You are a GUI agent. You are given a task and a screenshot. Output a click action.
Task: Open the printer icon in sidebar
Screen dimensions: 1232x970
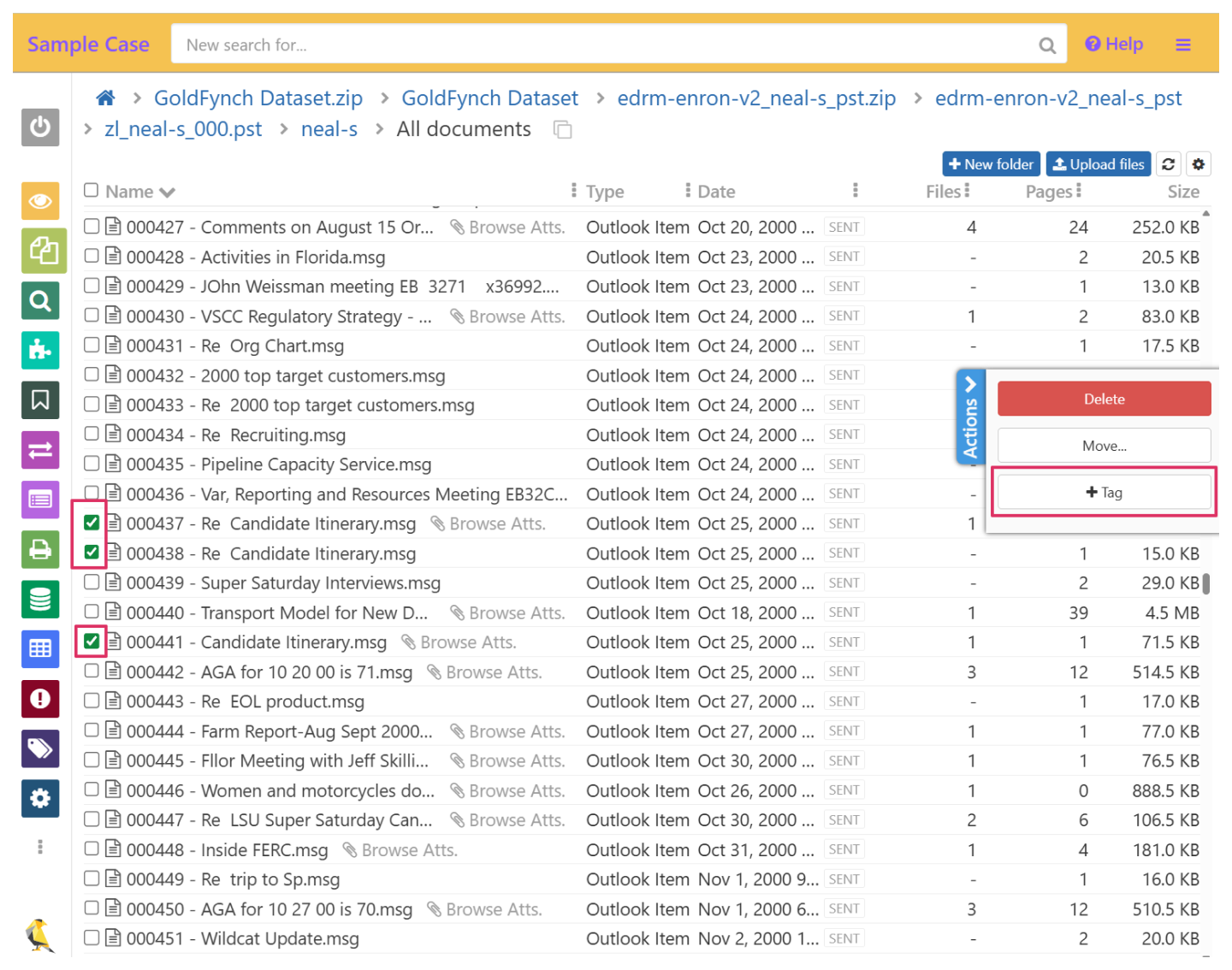tap(40, 549)
